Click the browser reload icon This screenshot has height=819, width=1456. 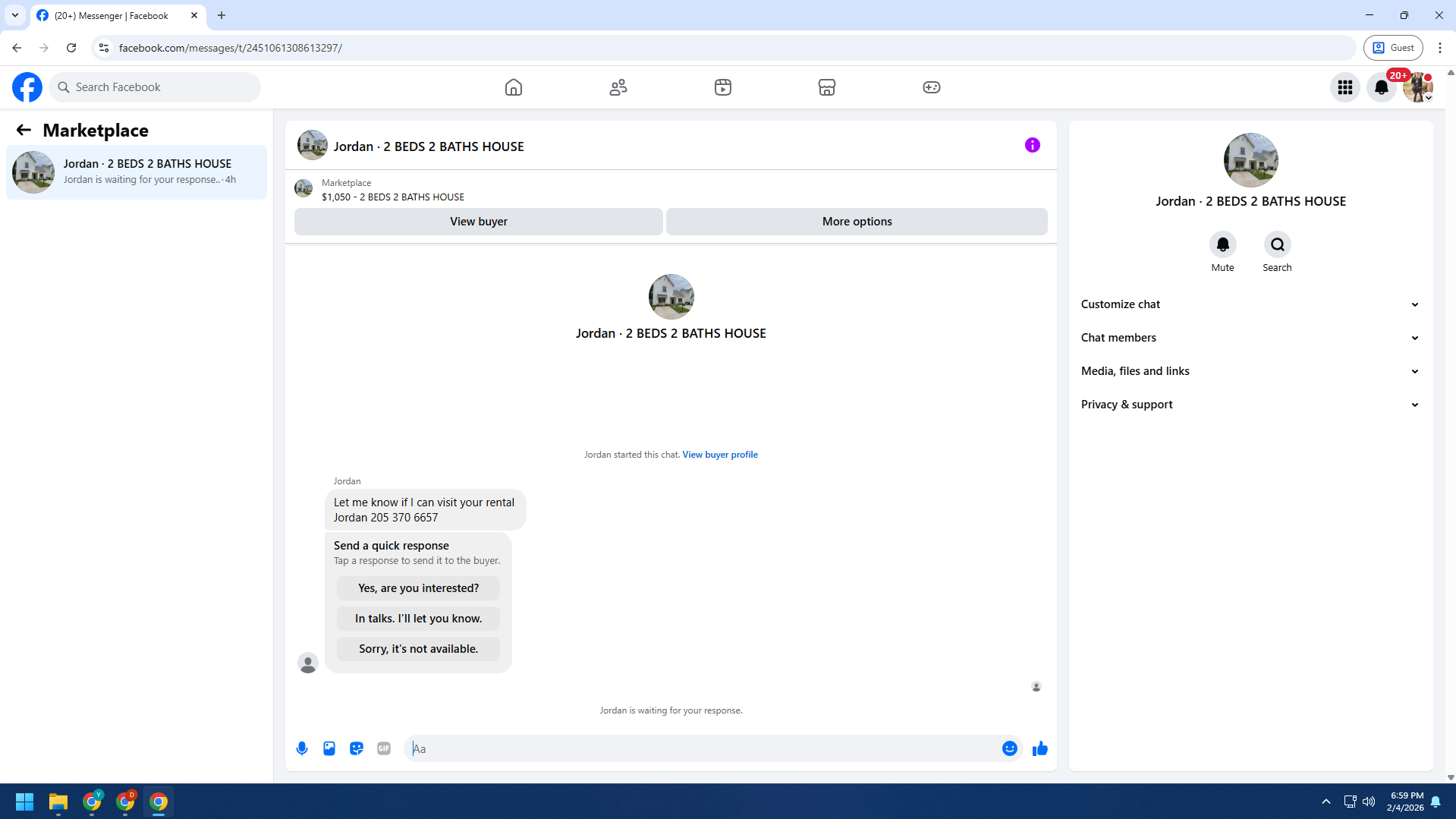71,48
